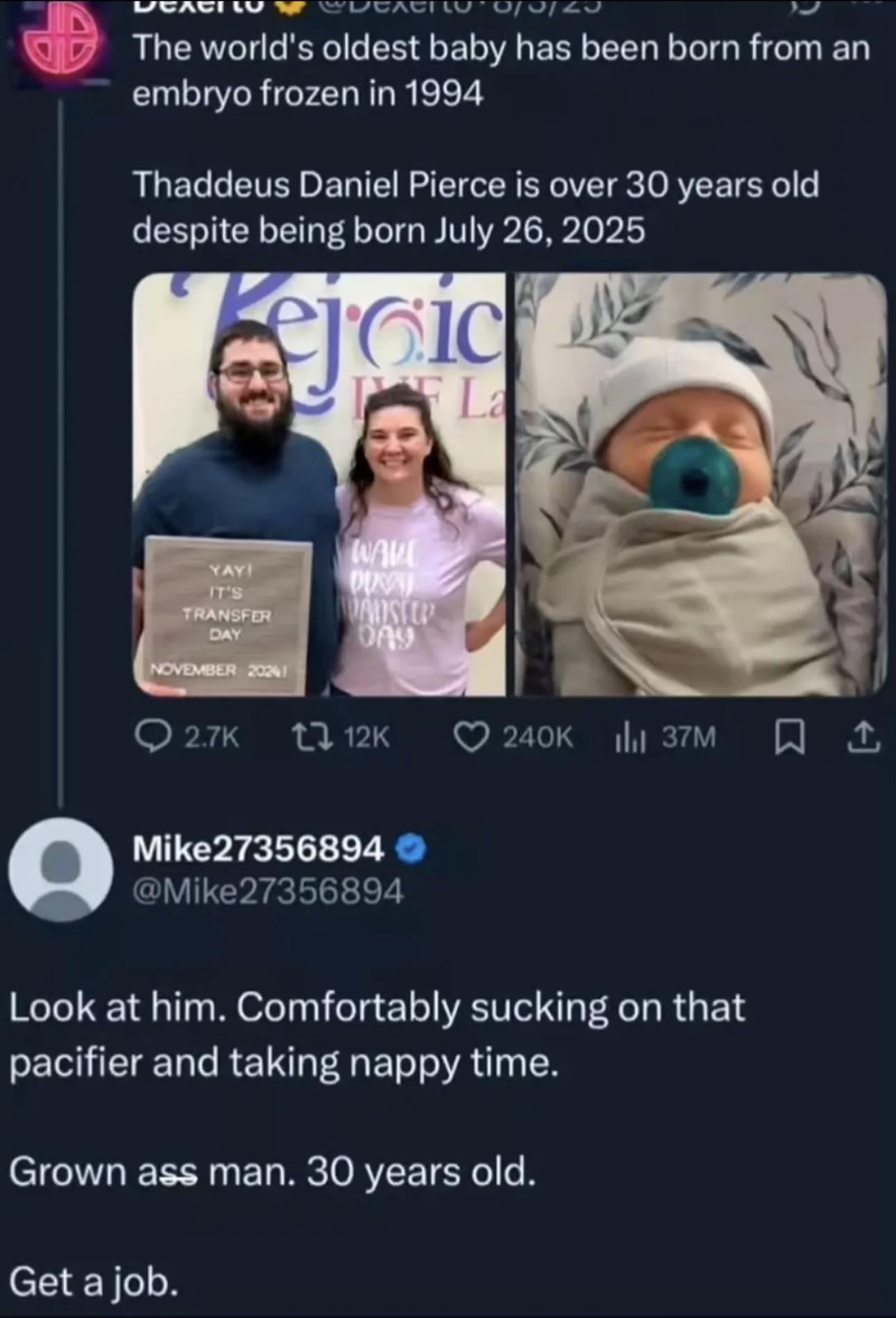The width and height of the screenshot is (896, 1318).
Task: Click the blue verified badge beside Mike27356894
Action: click(411, 849)
